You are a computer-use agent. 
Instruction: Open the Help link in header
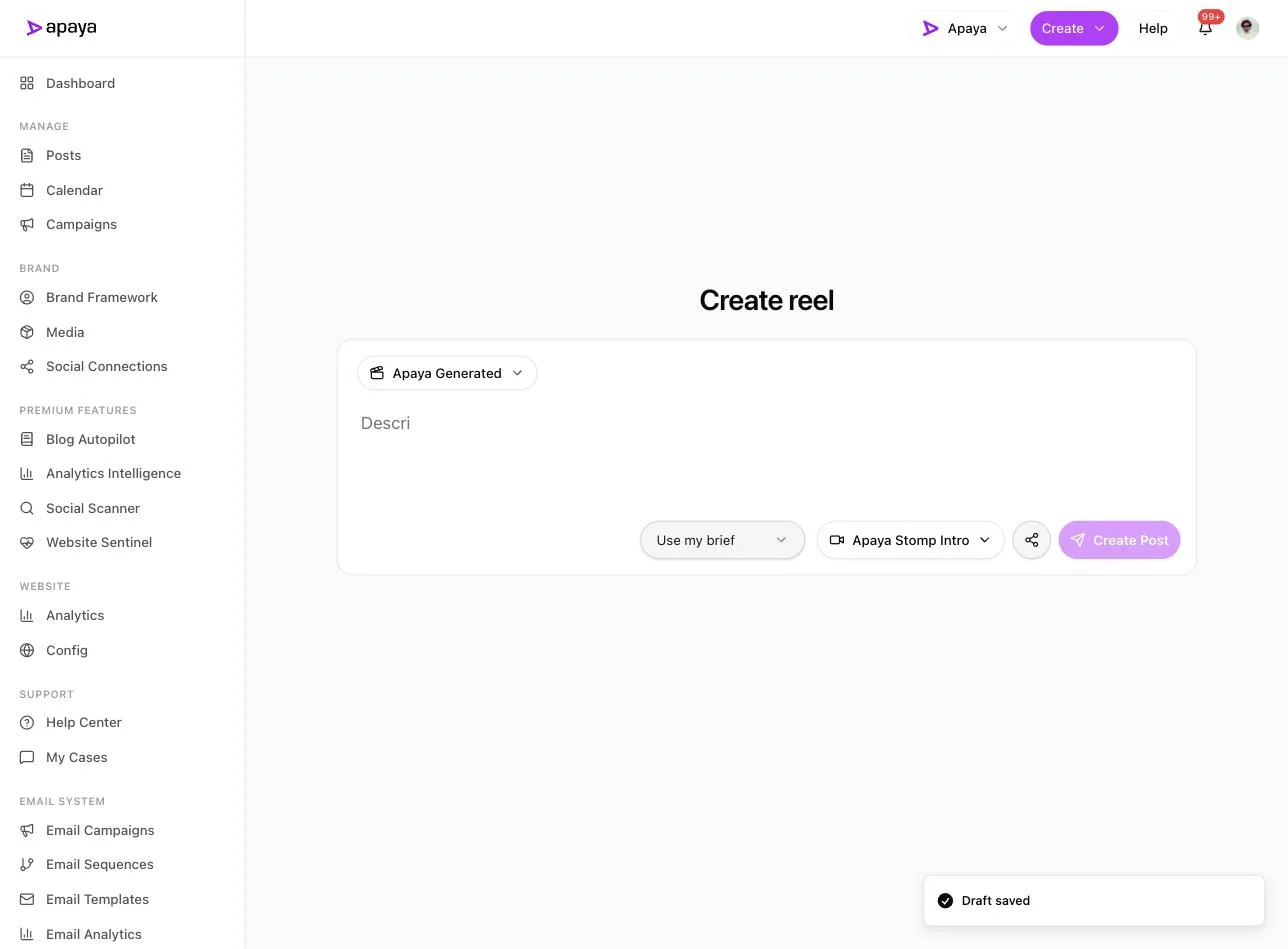pyautogui.click(x=1153, y=28)
